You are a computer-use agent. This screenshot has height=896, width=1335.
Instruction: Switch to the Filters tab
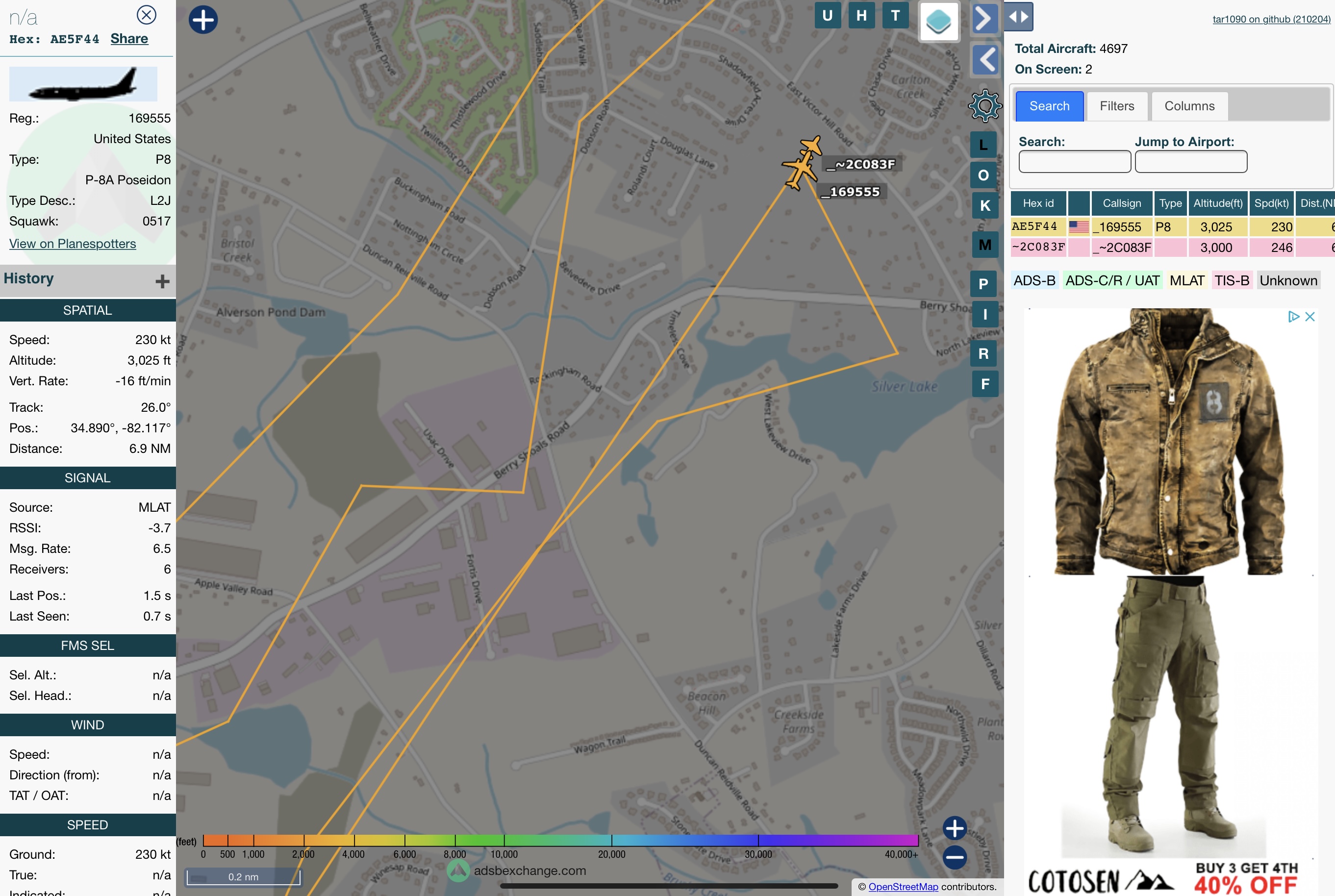coord(1116,106)
